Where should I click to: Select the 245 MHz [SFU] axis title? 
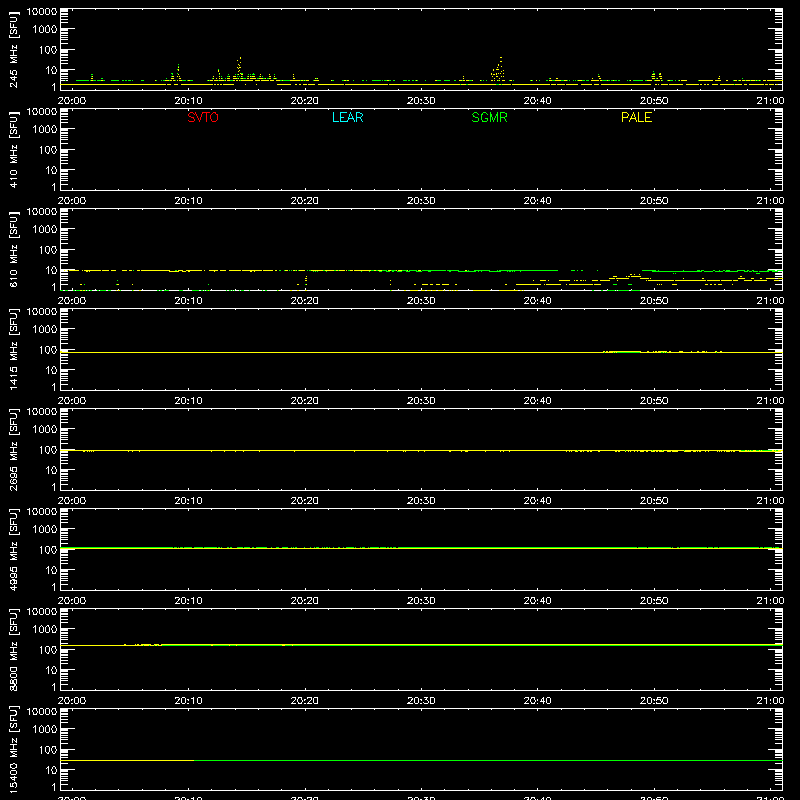pos(14,48)
